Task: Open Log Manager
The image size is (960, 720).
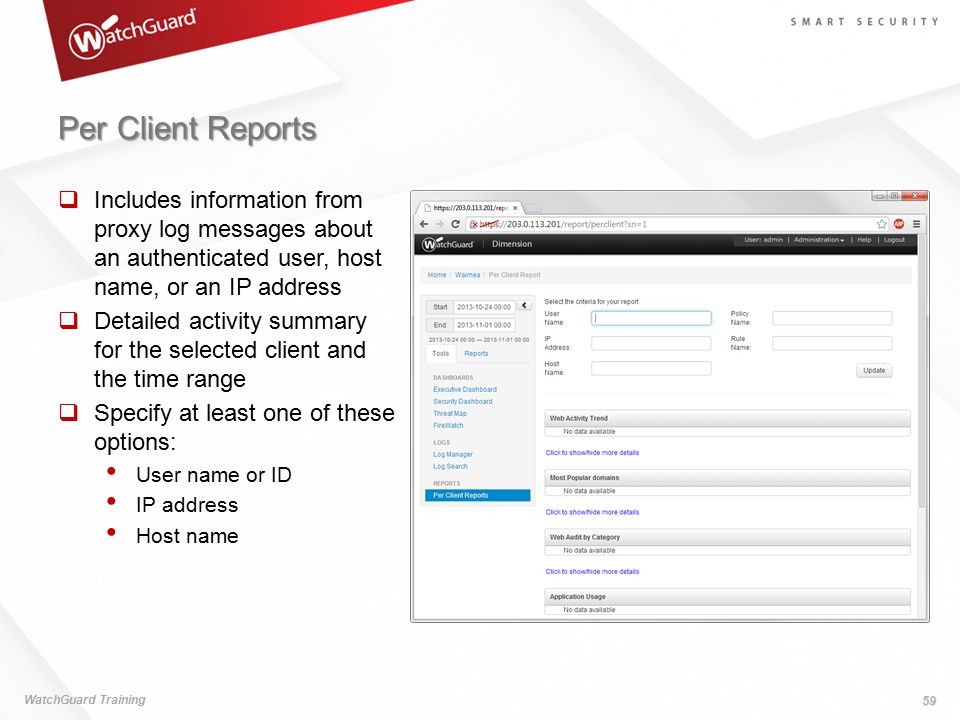Action: 452,454
